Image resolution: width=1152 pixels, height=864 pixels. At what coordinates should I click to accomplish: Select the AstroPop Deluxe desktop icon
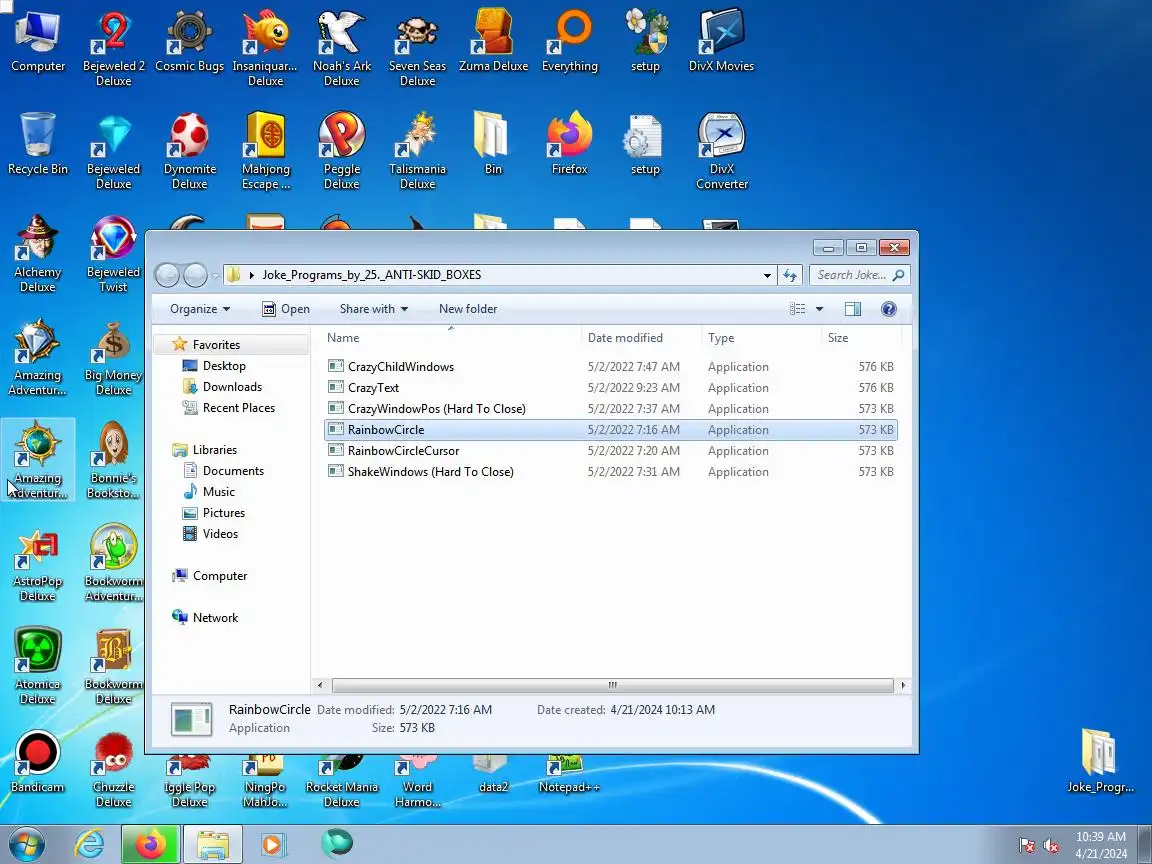coord(37,563)
